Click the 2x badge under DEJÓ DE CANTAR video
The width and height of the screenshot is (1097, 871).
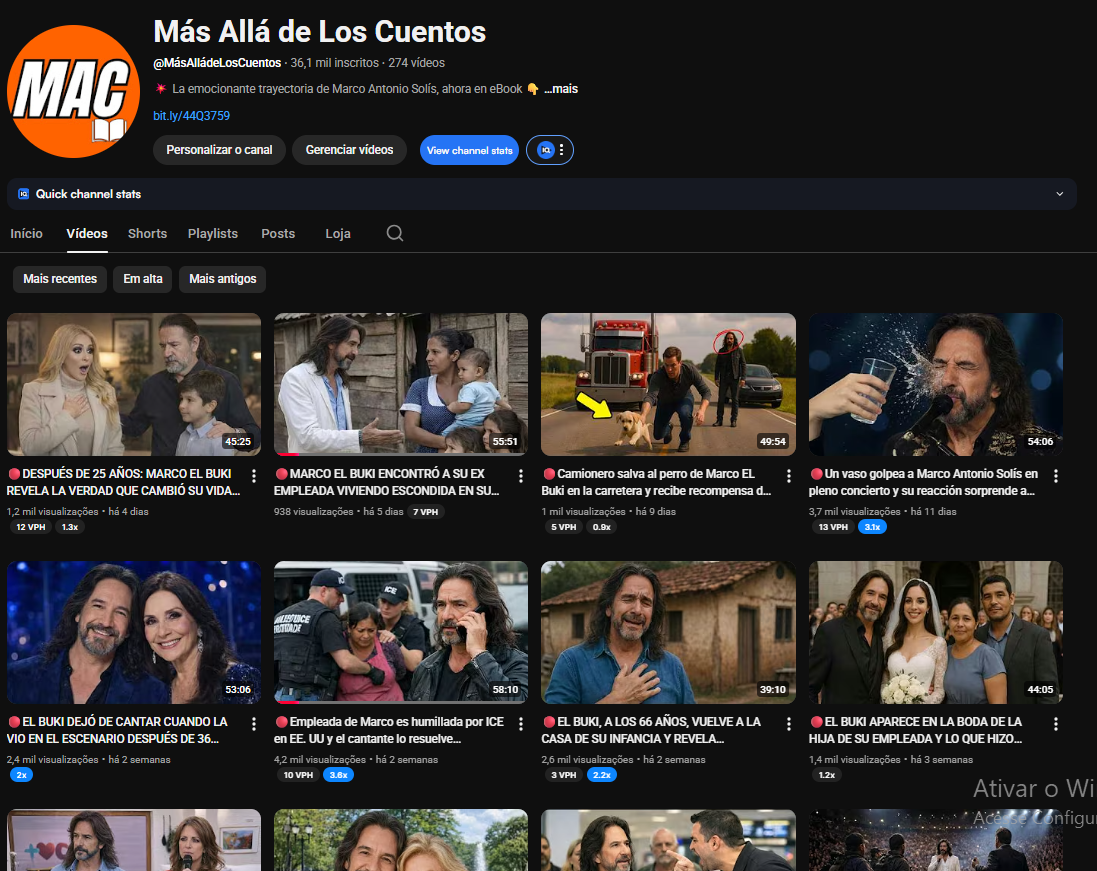[22, 774]
